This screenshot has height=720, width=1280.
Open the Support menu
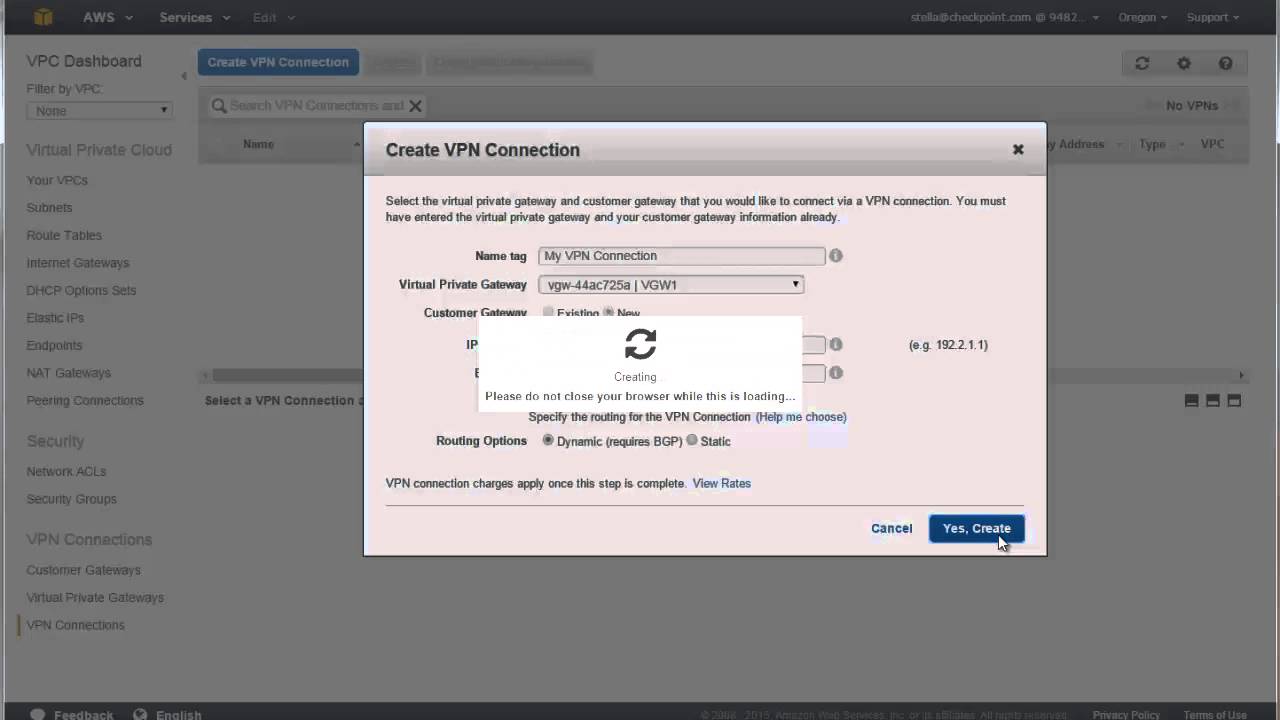[1213, 17]
